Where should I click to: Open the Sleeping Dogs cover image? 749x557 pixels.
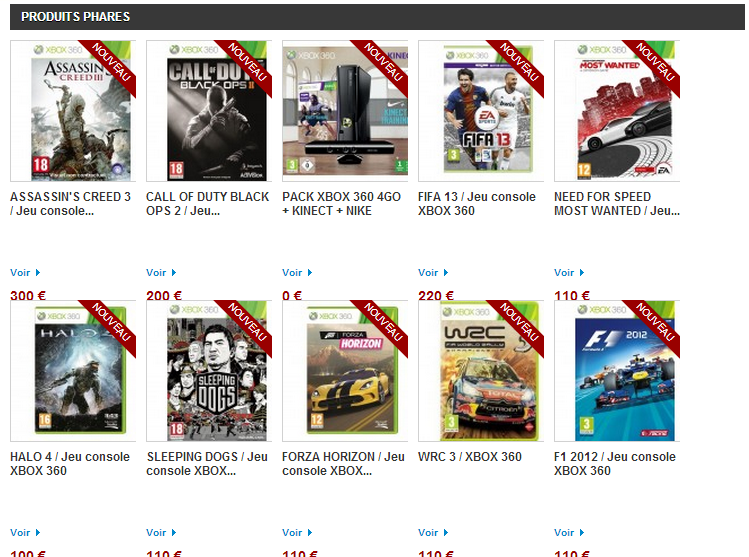tap(209, 371)
